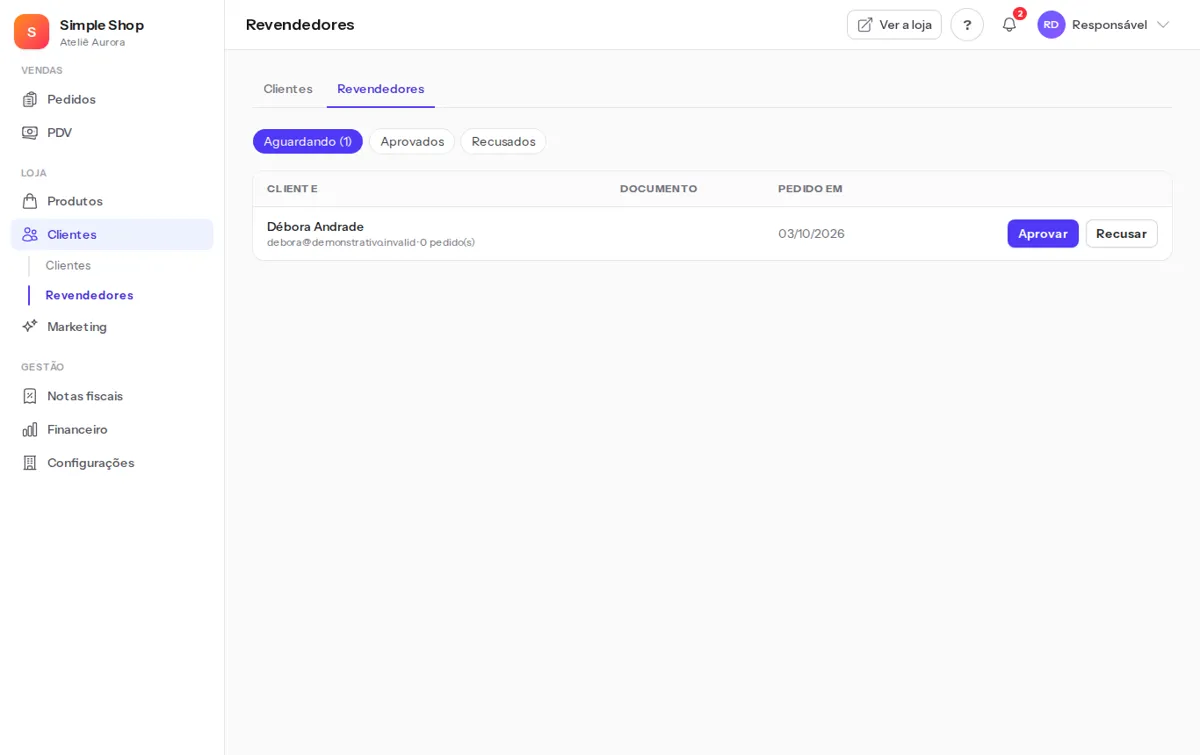Click the Simple Shop logo icon
The width and height of the screenshot is (1200, 755).
tap(31, 31)
